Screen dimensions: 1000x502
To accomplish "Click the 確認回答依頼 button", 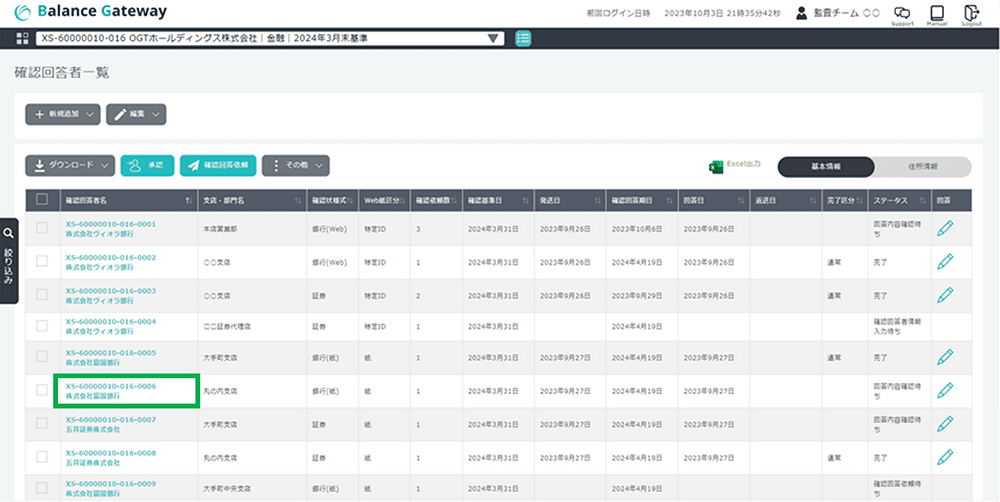I will tap(218, 166).
